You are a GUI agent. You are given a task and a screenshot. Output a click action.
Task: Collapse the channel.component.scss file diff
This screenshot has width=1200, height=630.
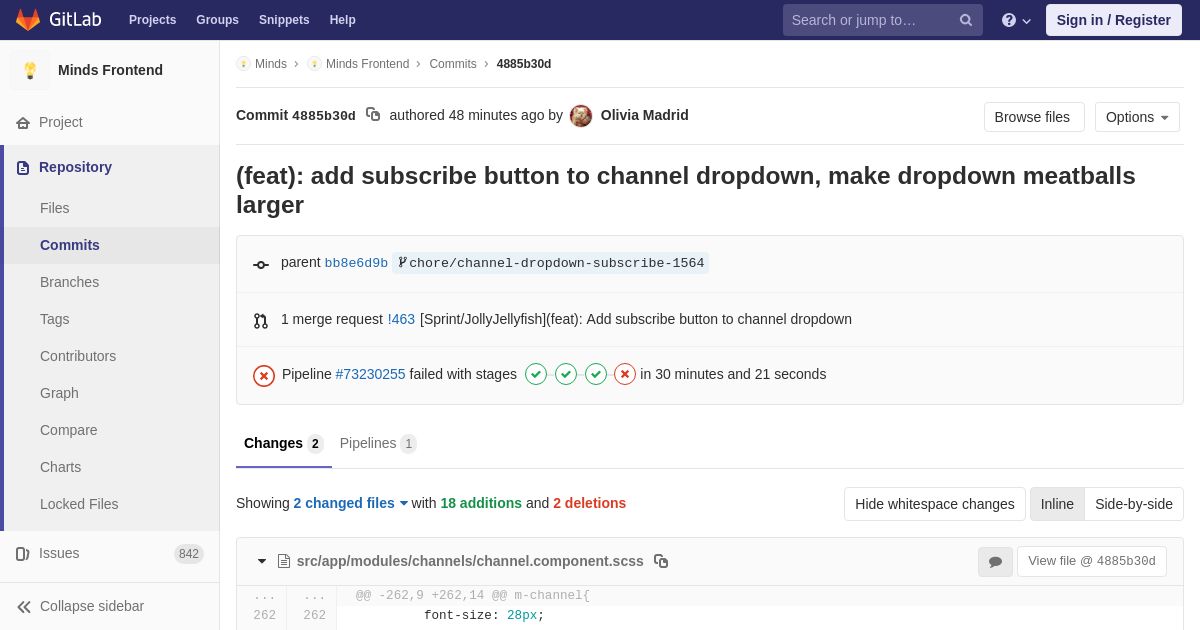262,562
